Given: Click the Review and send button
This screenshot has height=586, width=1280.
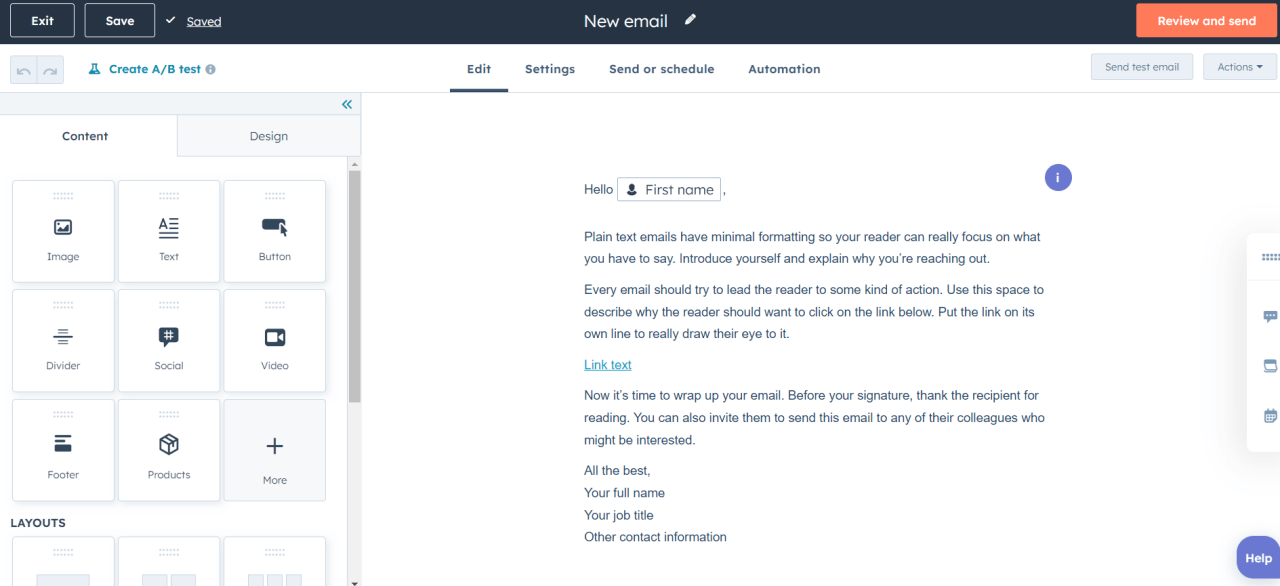Looking at the screenshot, I should point(1206,20).
